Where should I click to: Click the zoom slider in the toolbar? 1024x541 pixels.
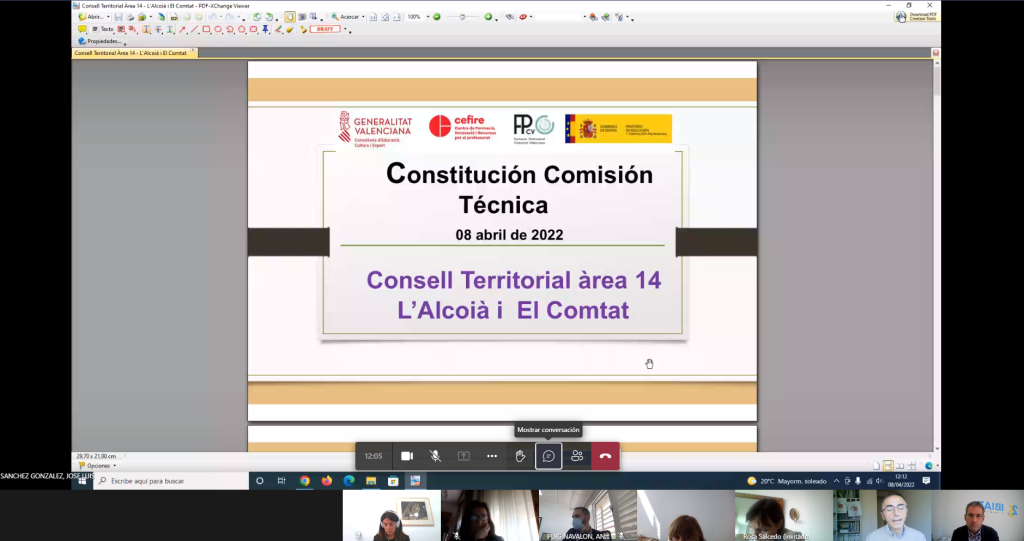click(x=461, y=17)
